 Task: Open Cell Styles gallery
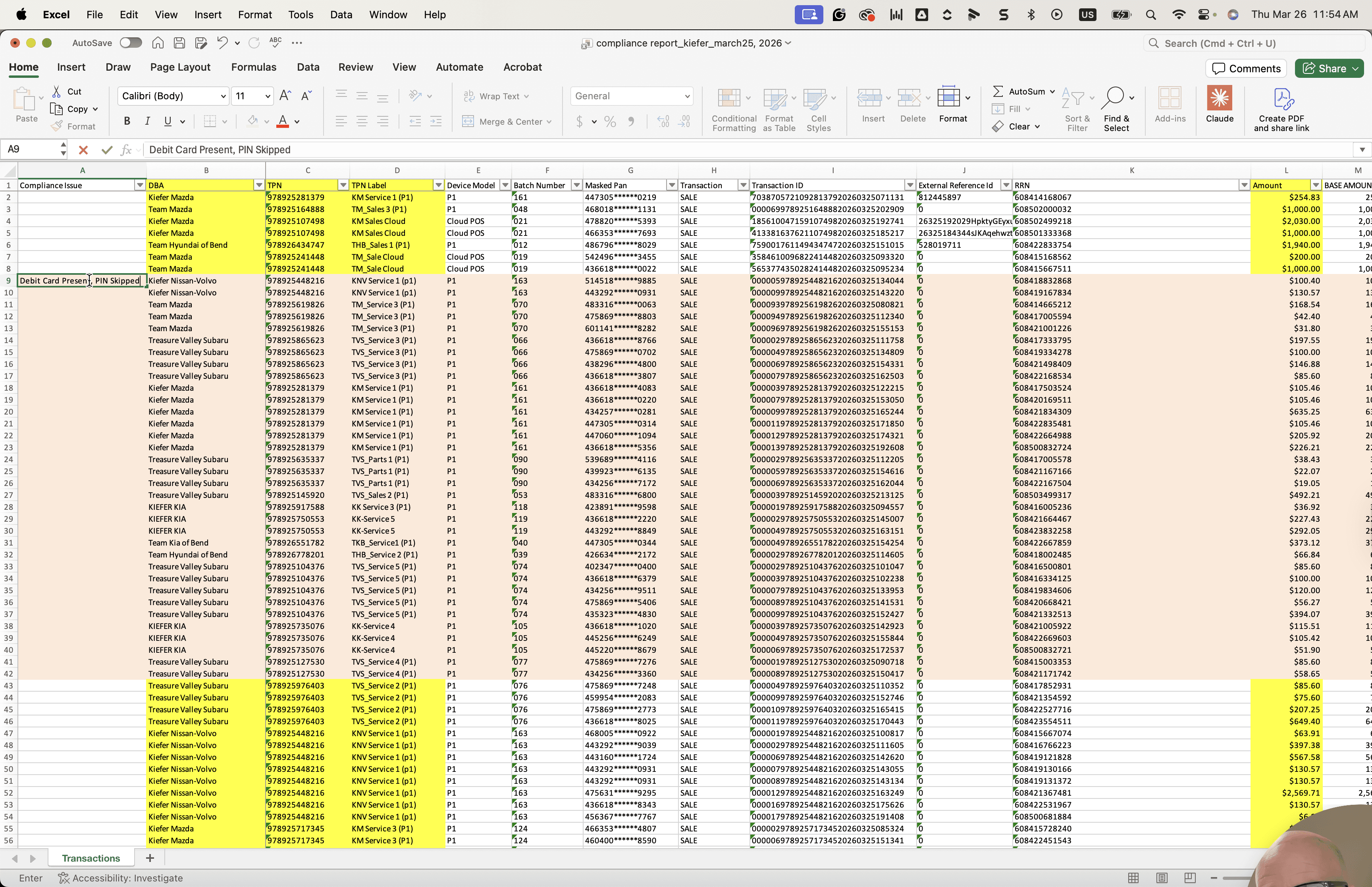[x=818, y=110]
